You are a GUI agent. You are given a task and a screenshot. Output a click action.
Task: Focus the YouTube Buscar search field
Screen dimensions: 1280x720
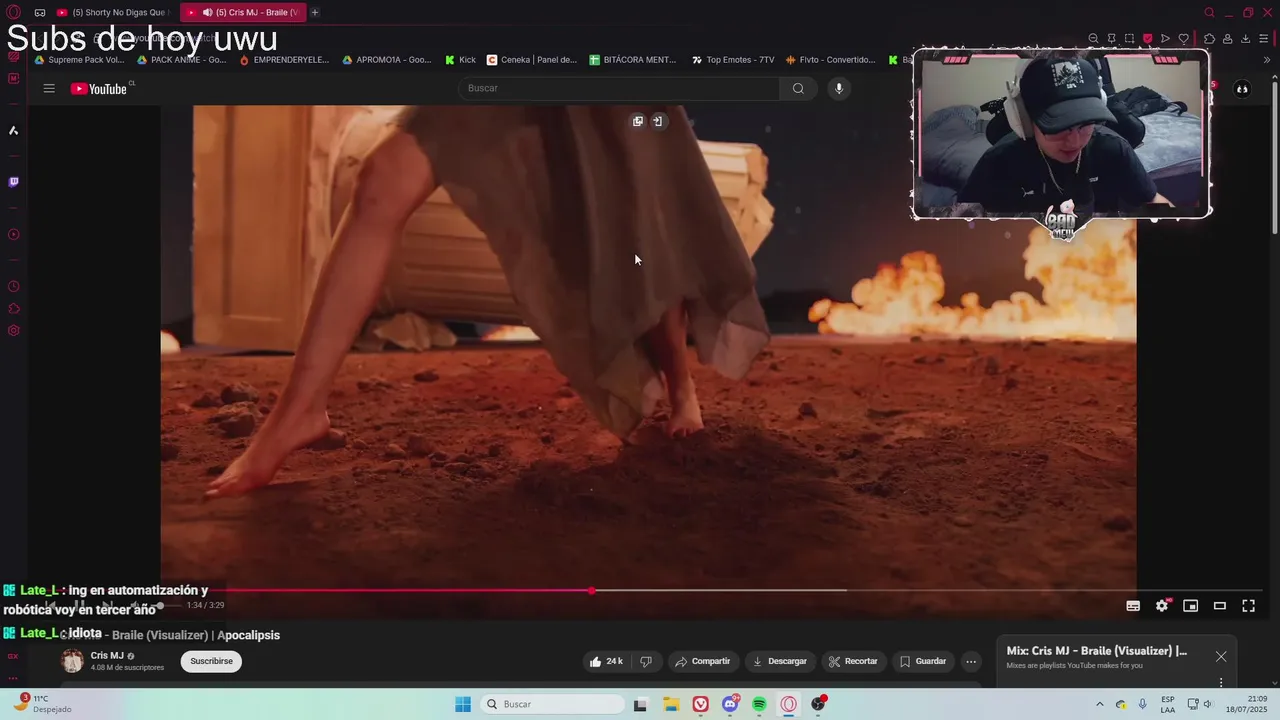[x=618, y=88]
